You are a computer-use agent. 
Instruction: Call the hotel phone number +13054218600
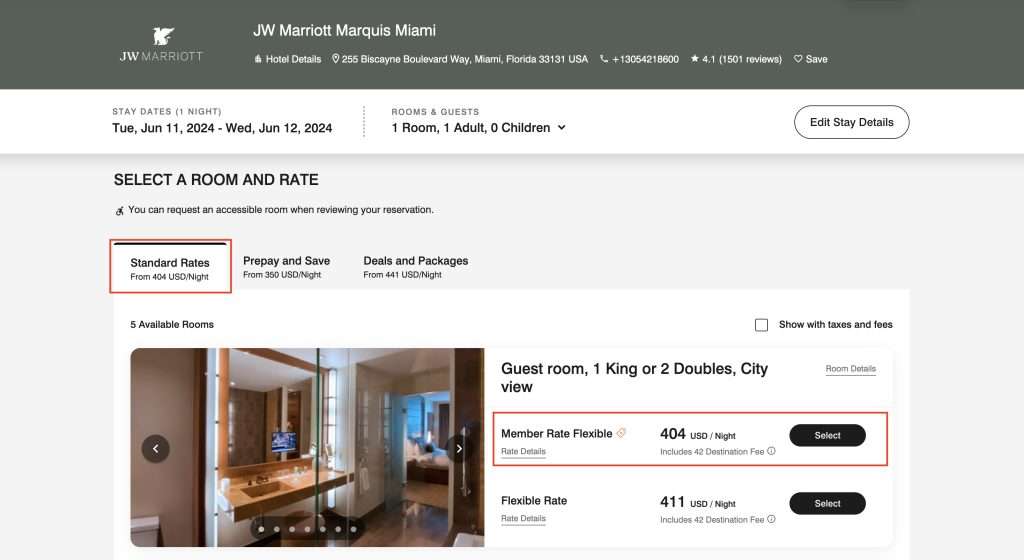tap(639, 59)
